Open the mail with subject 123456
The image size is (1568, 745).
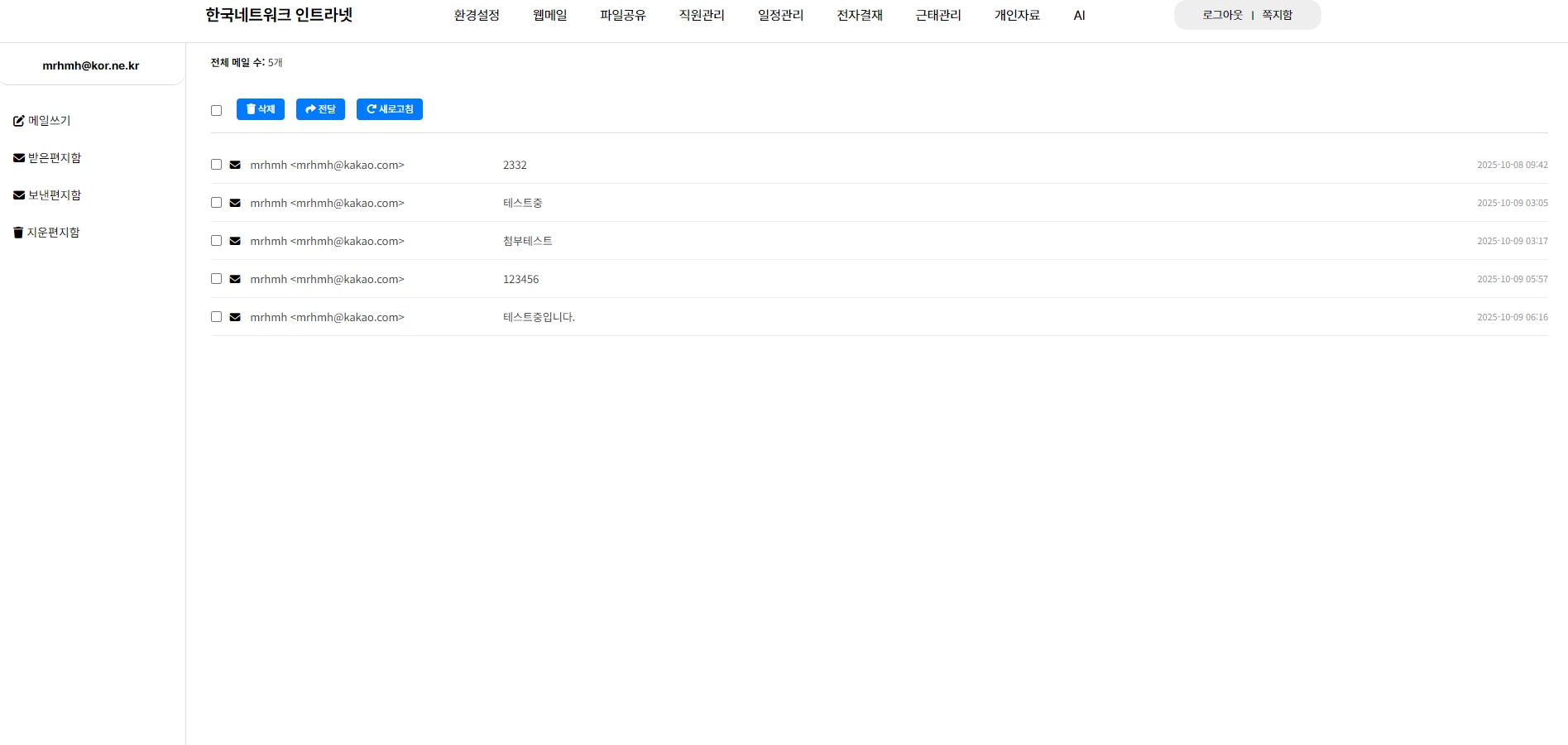coord(520,280)
